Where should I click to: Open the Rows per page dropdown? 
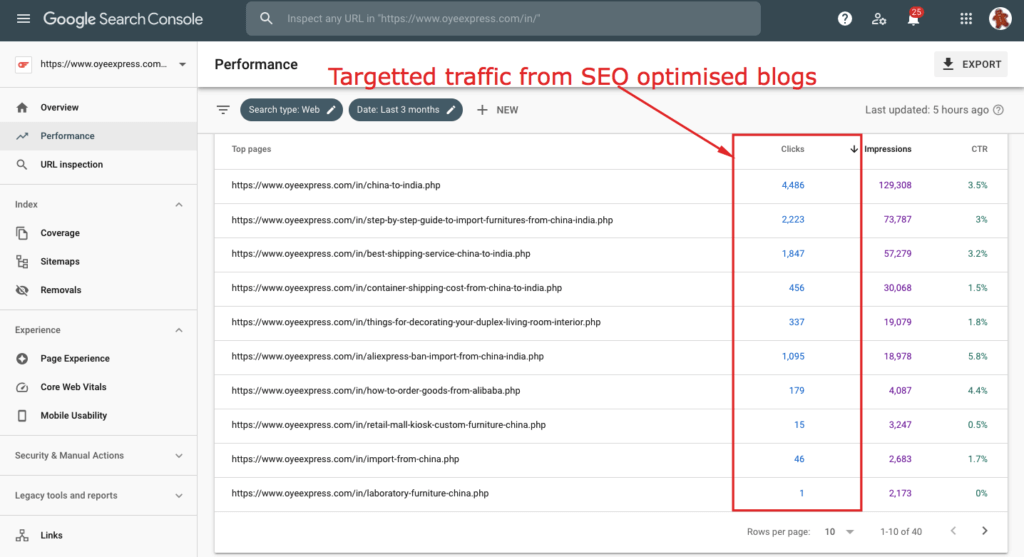[x=839, y=531]
